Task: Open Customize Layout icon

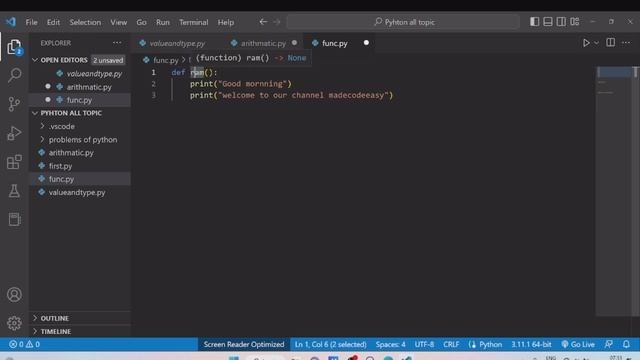Action: [x=575, y=22]
